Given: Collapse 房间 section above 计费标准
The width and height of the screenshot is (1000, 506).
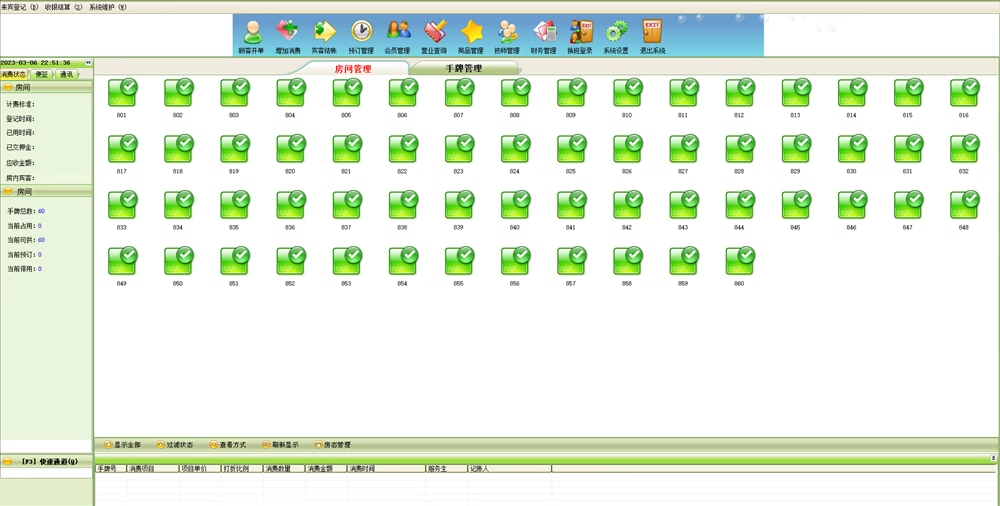Looking at the screenshot, I should pyautogui.click(x=8, y=87).
